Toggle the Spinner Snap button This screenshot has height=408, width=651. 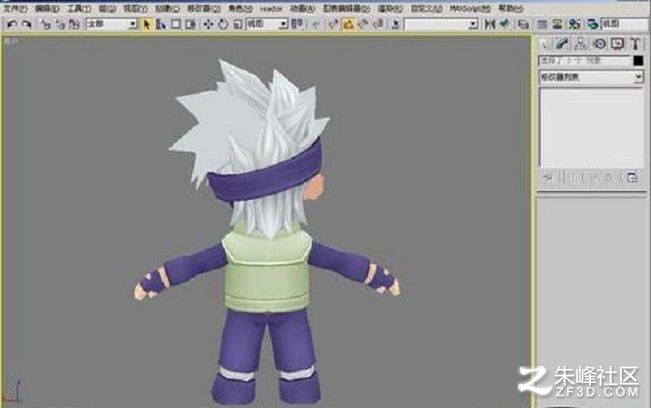coord(378,24)
